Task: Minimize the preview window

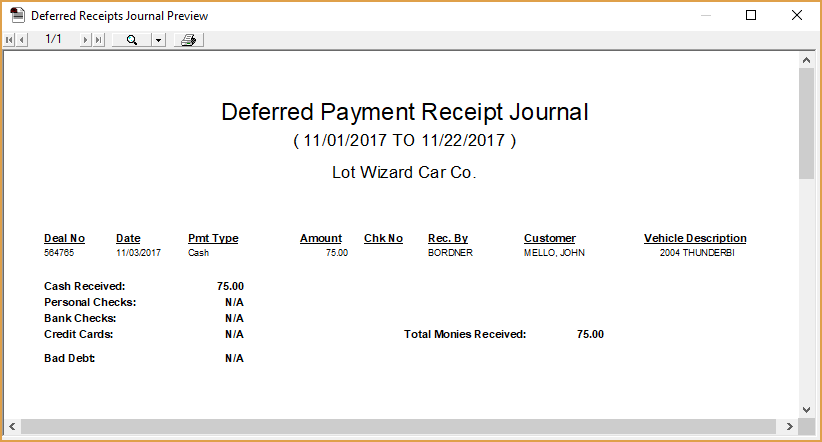Action: point(706,15)
